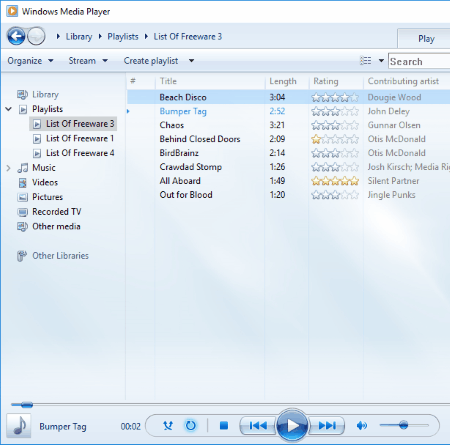The height and width of the screenshot is (445, 450).
Task: Select the Out for Blood track
Action: point(288,195)
